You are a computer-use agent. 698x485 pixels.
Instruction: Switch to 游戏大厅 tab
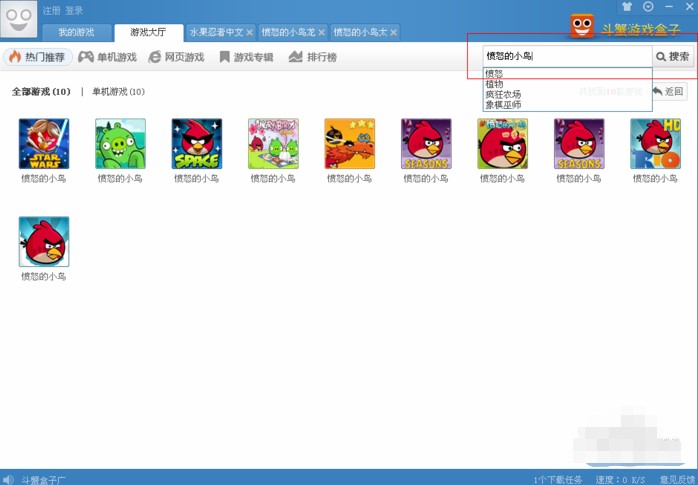coord(148,32)
